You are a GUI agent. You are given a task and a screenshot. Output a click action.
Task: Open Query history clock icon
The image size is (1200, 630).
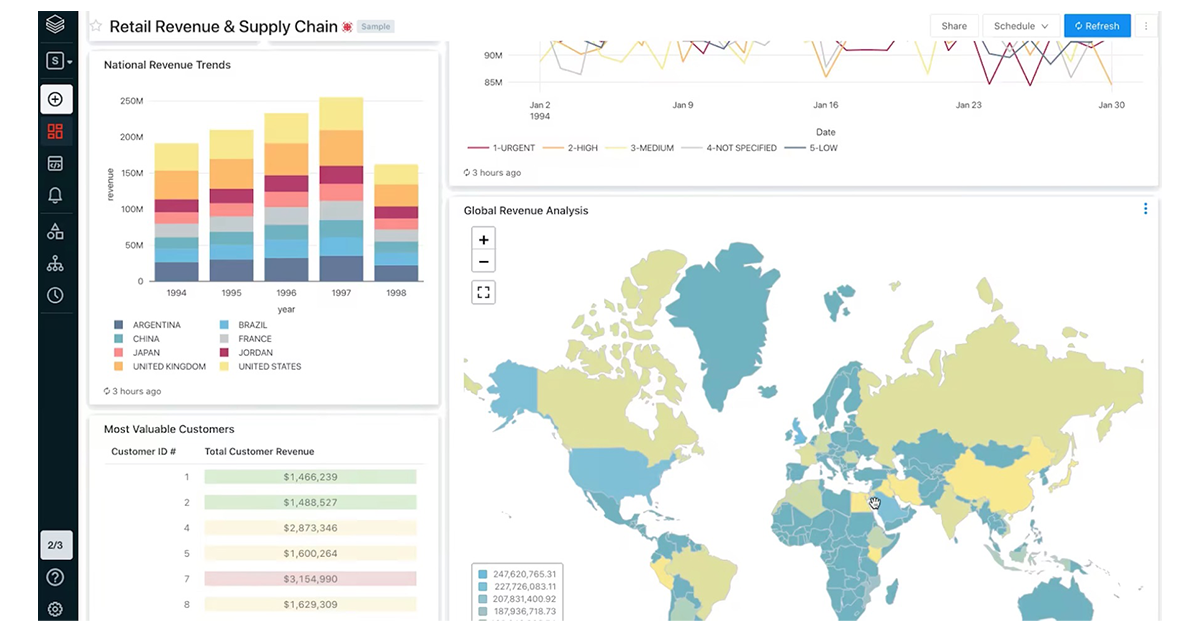click(x=55, y=295)
